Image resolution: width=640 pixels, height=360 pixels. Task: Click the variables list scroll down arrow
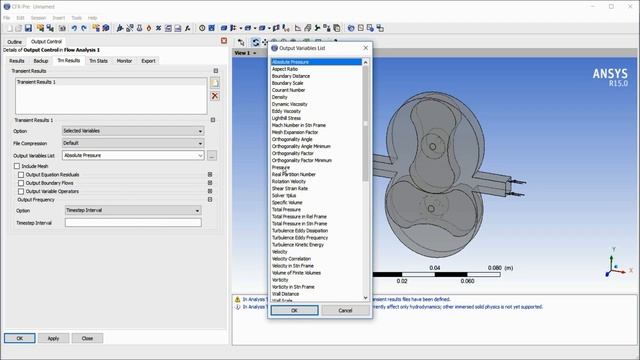point(365,298)
